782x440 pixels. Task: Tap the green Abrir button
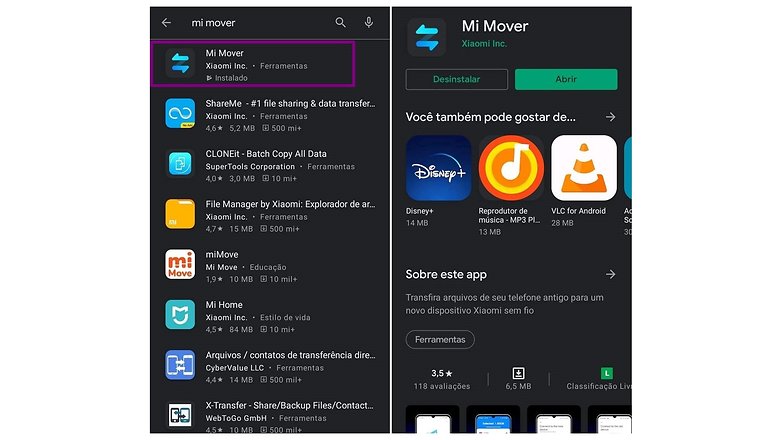(x=566, y=79)
